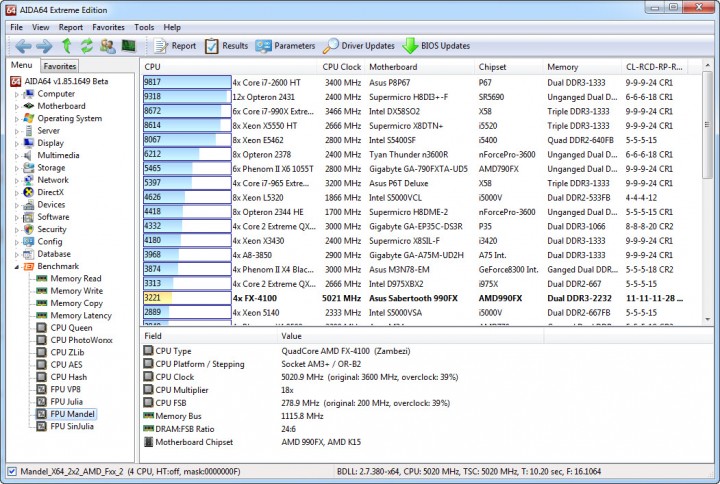Expand the Server tree node
The image size is (720, 484).
pyautogui.click(x=17, y=131)
